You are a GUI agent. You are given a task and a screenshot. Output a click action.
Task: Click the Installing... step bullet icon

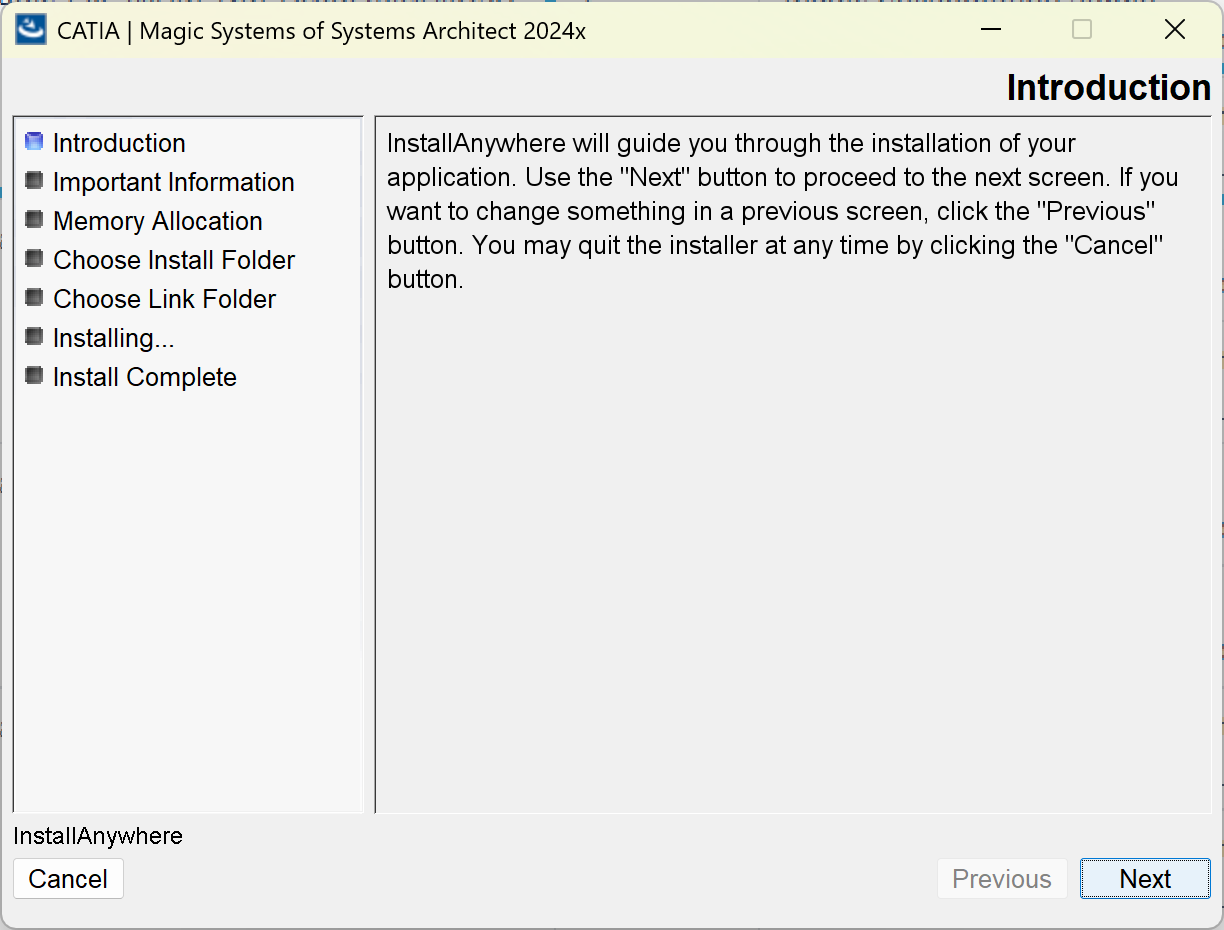tap(34, 337)
